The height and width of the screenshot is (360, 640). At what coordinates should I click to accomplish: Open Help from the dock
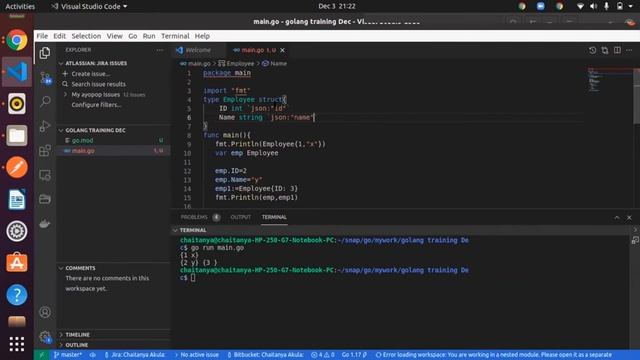click(17, 295)
